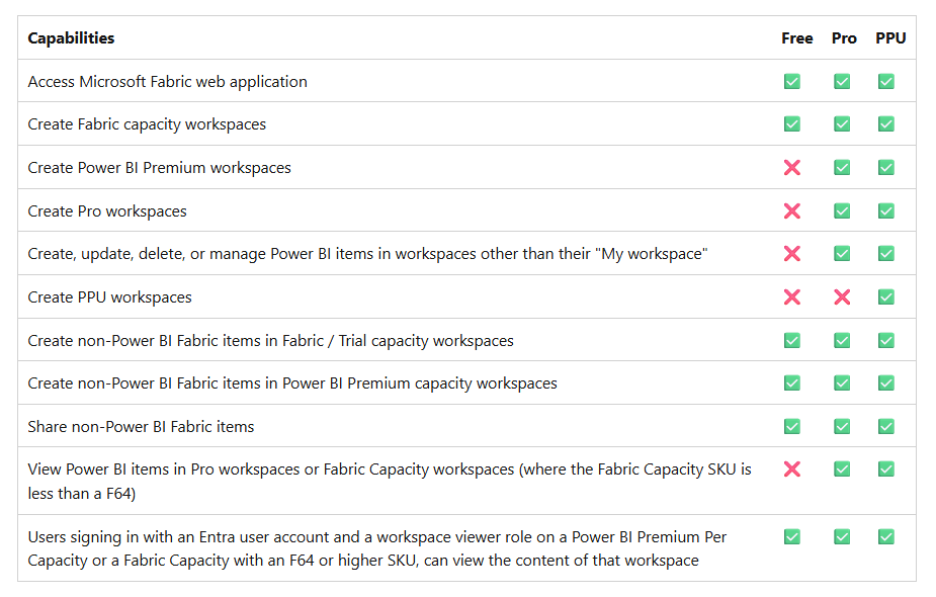This screenshot has height=597, width=936.
Task: Click the Share non-Power BI Fabric items text
Action: pos(141,426)
